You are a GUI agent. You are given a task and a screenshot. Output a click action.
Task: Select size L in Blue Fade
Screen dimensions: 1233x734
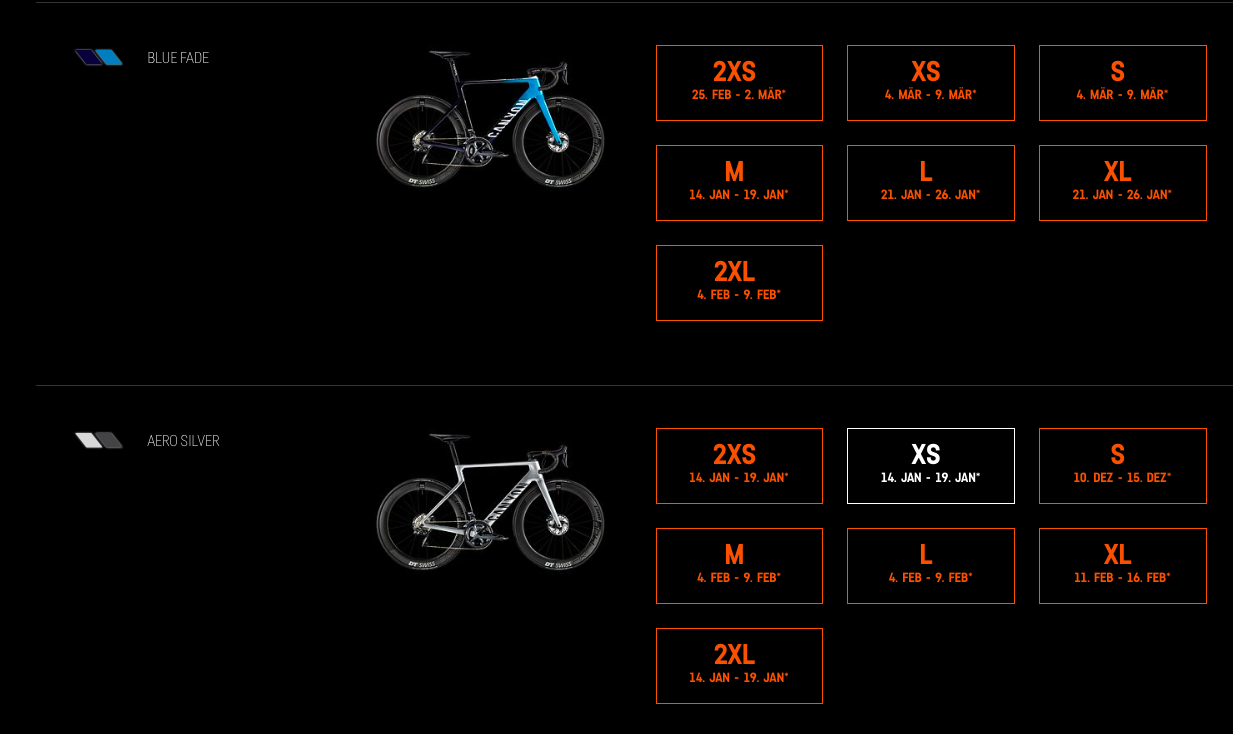click(930, 183)
